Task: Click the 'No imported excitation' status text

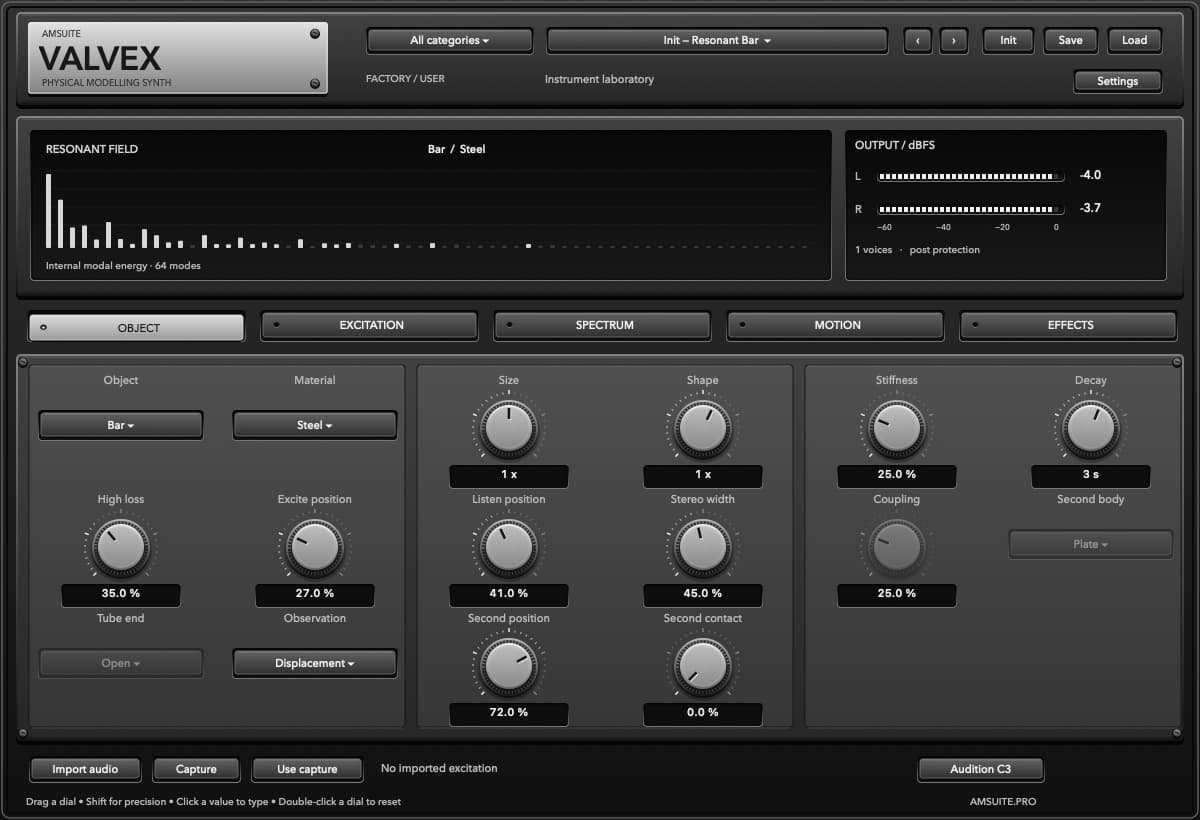Action: click(x=439, y=768)
